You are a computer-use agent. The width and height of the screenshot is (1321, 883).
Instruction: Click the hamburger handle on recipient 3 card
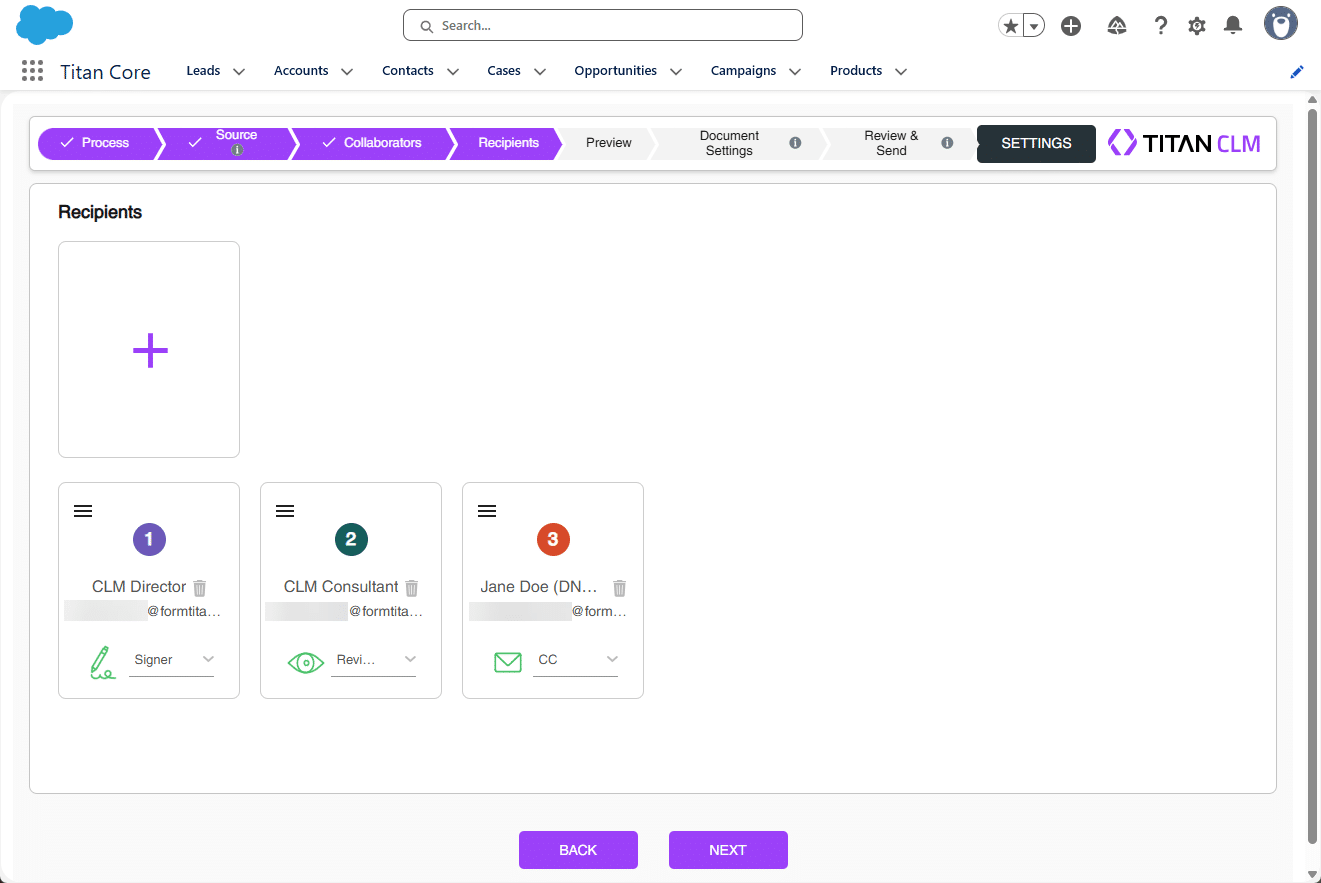(x=487, y=511)
